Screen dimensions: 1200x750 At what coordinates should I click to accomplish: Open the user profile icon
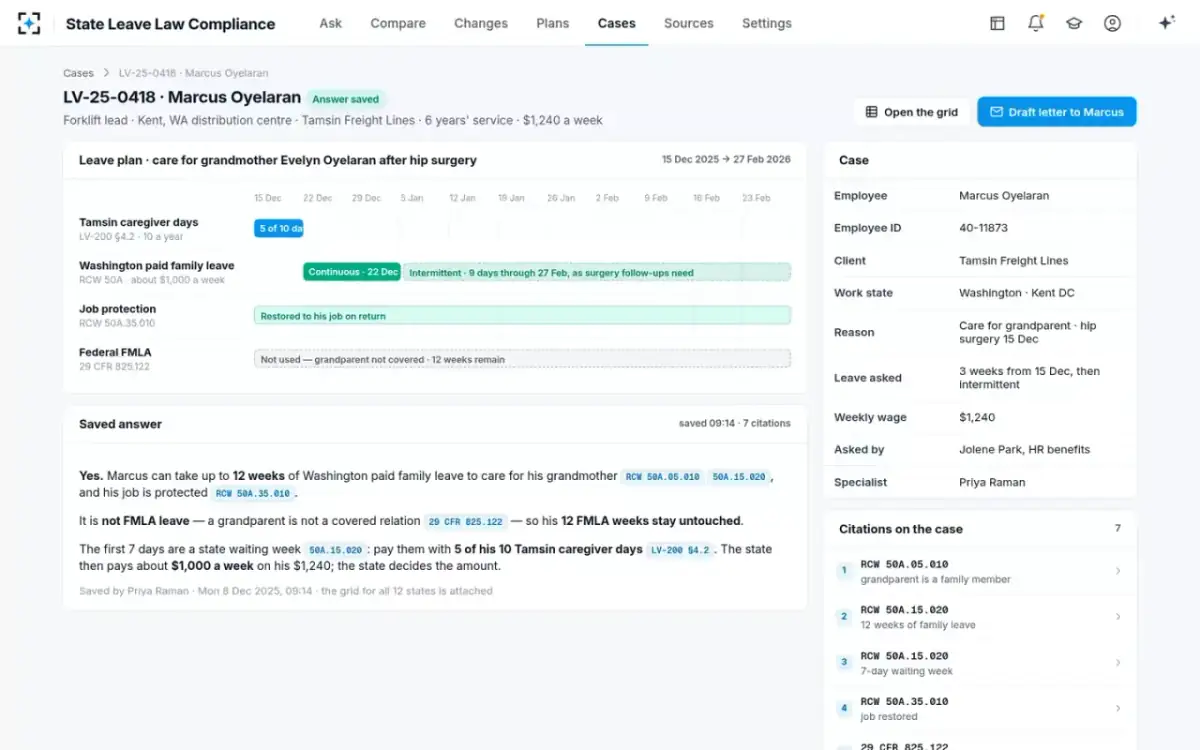pos(1112,23)
